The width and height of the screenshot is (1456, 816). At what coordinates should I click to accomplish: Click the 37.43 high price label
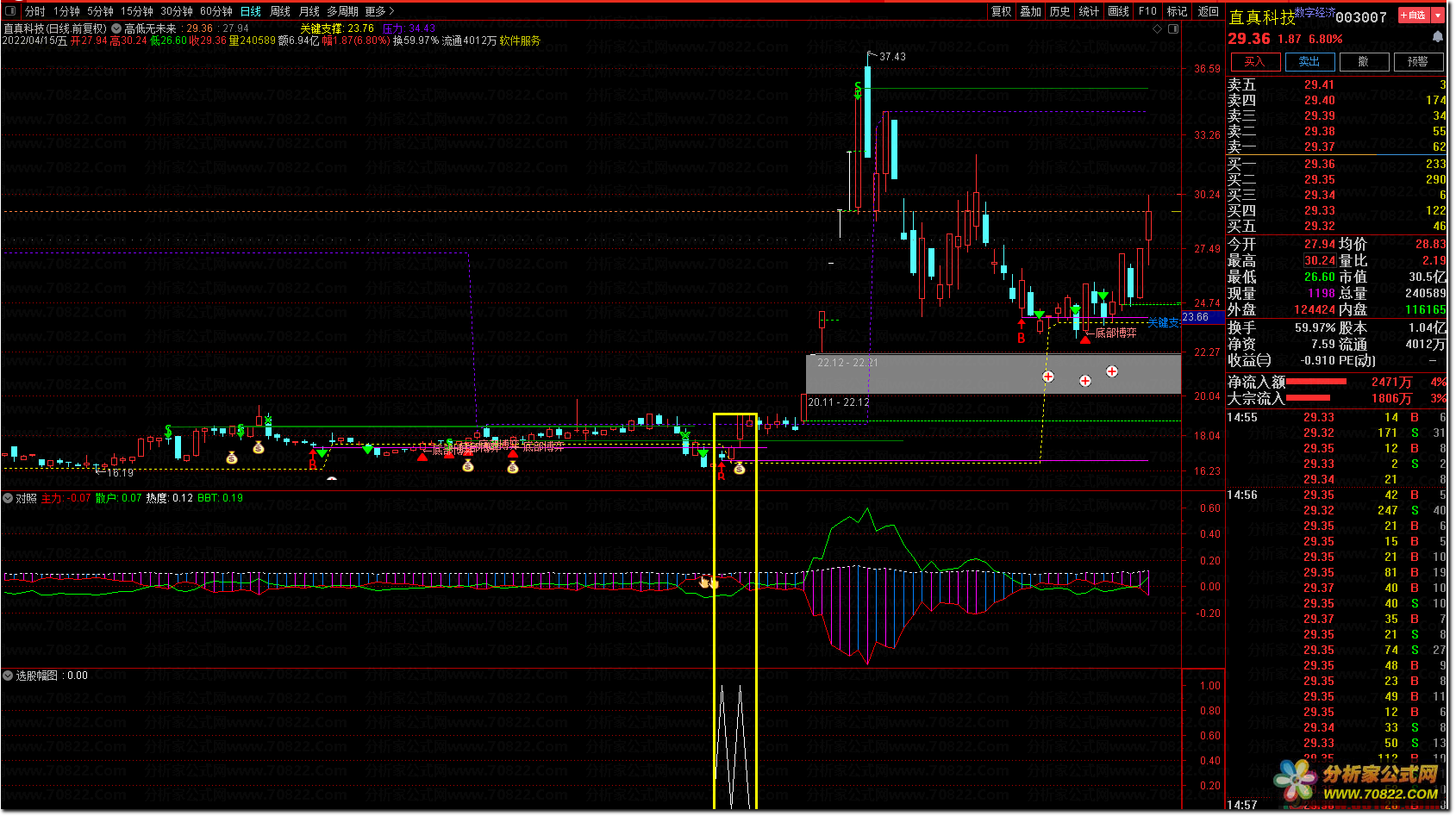892,57
